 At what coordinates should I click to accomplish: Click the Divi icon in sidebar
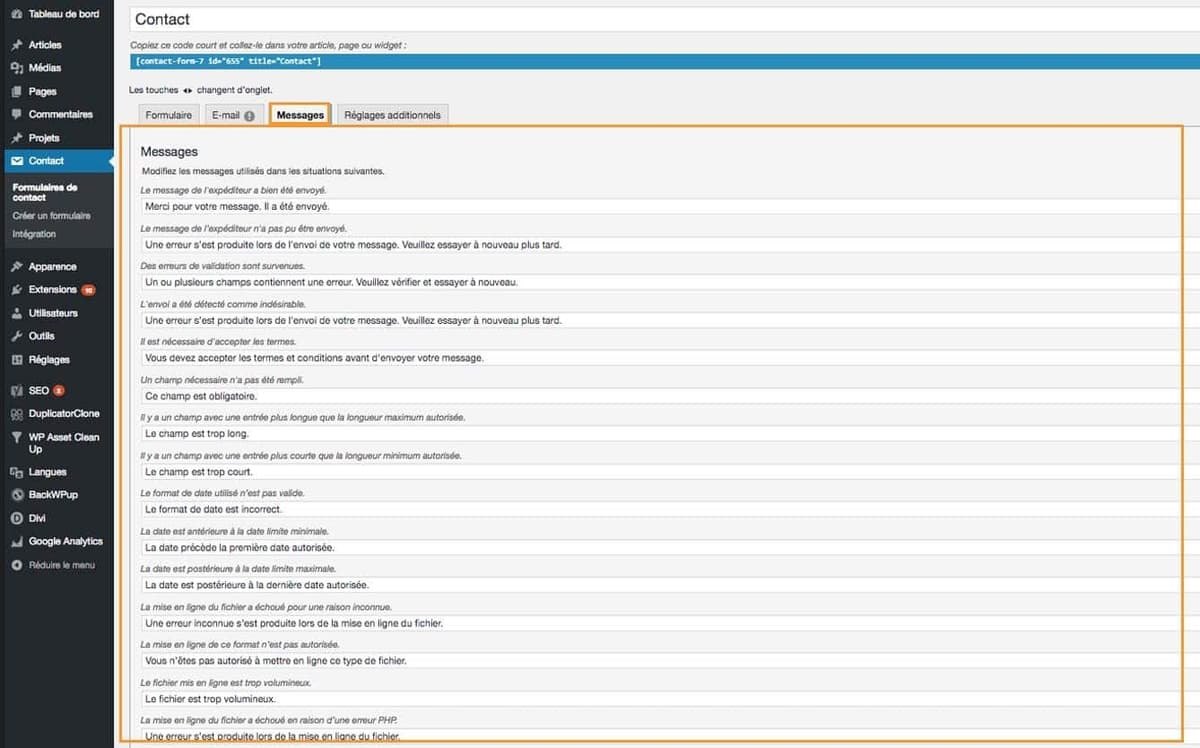(x=16, y=518)
